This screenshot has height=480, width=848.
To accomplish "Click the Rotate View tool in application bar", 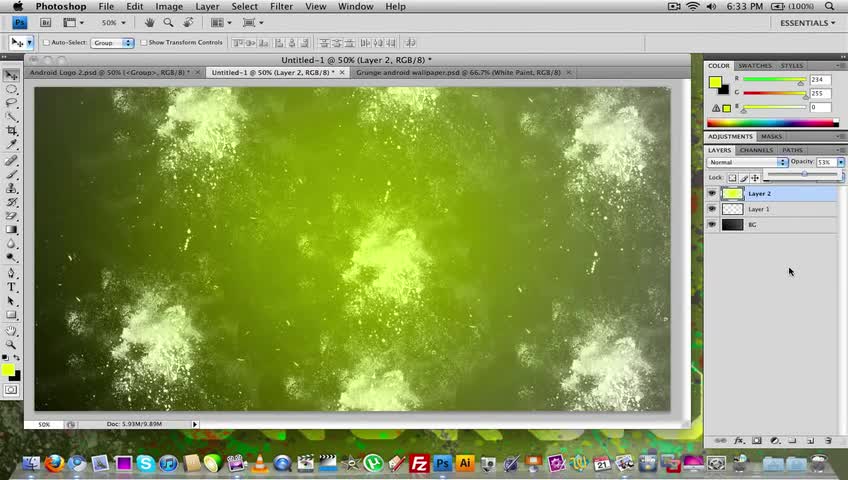I will (188, 22).
